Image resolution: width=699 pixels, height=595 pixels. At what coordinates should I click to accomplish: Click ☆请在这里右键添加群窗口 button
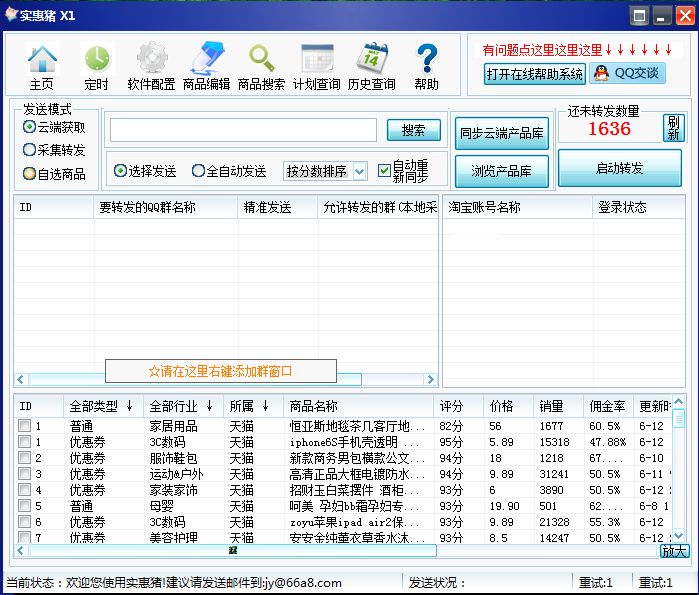tap(221, 371)
